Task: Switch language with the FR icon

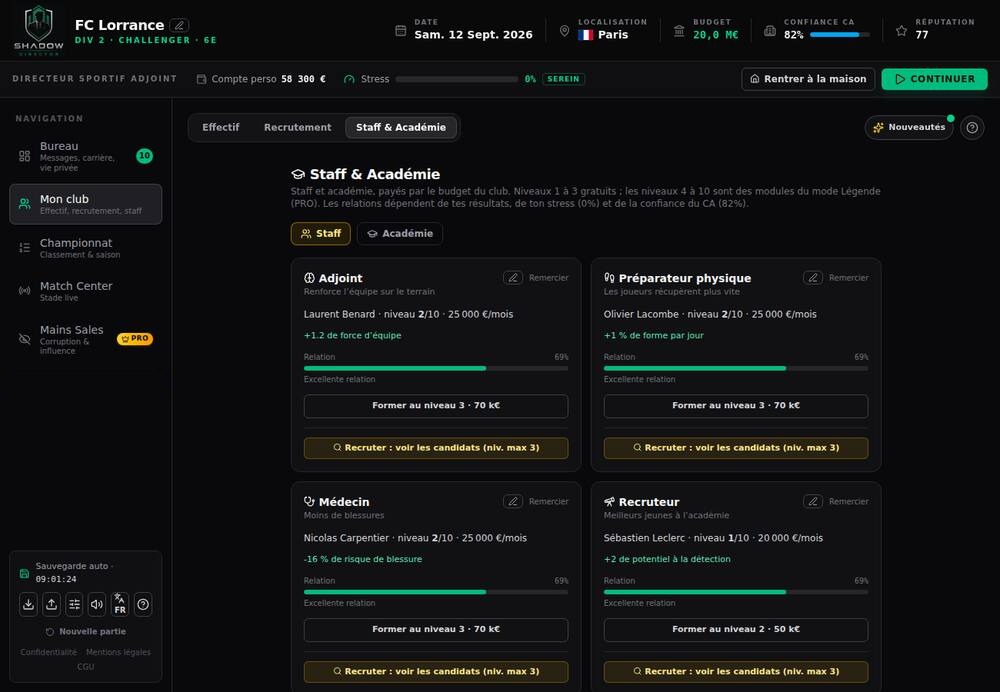Action: coord(120,604)
